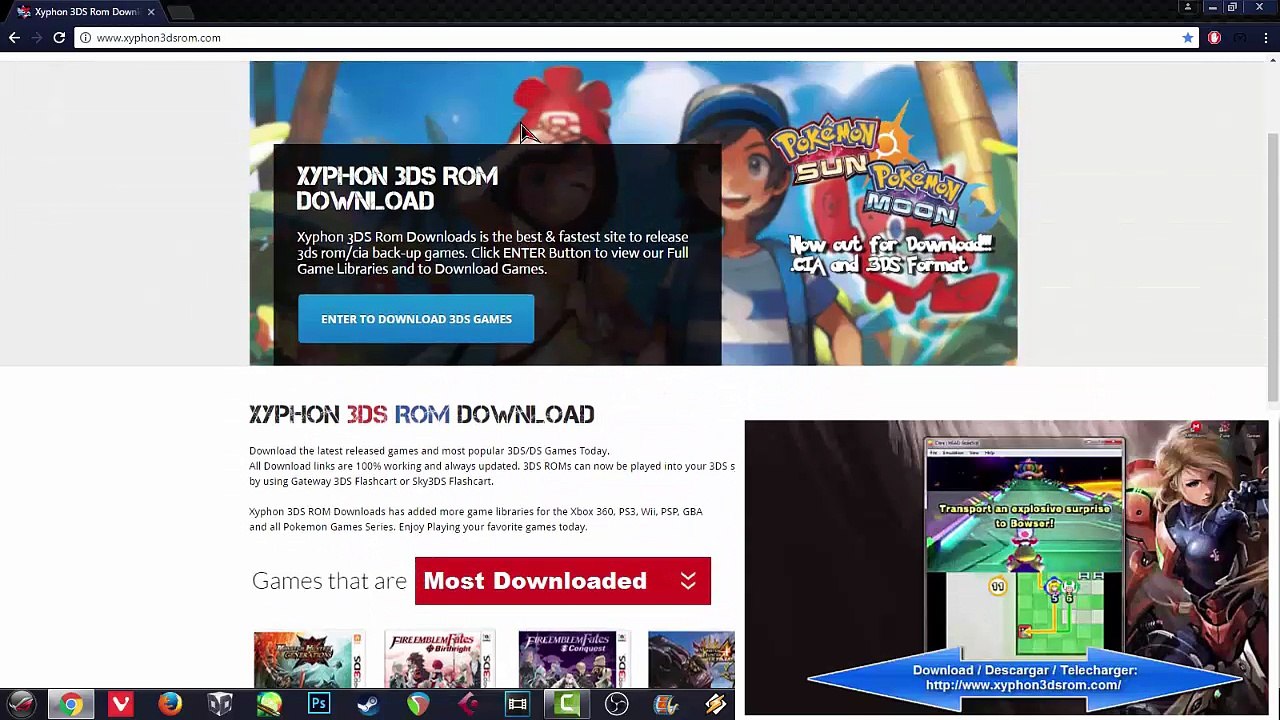Open Google Chrome from the taskbar

pos(71,705)
